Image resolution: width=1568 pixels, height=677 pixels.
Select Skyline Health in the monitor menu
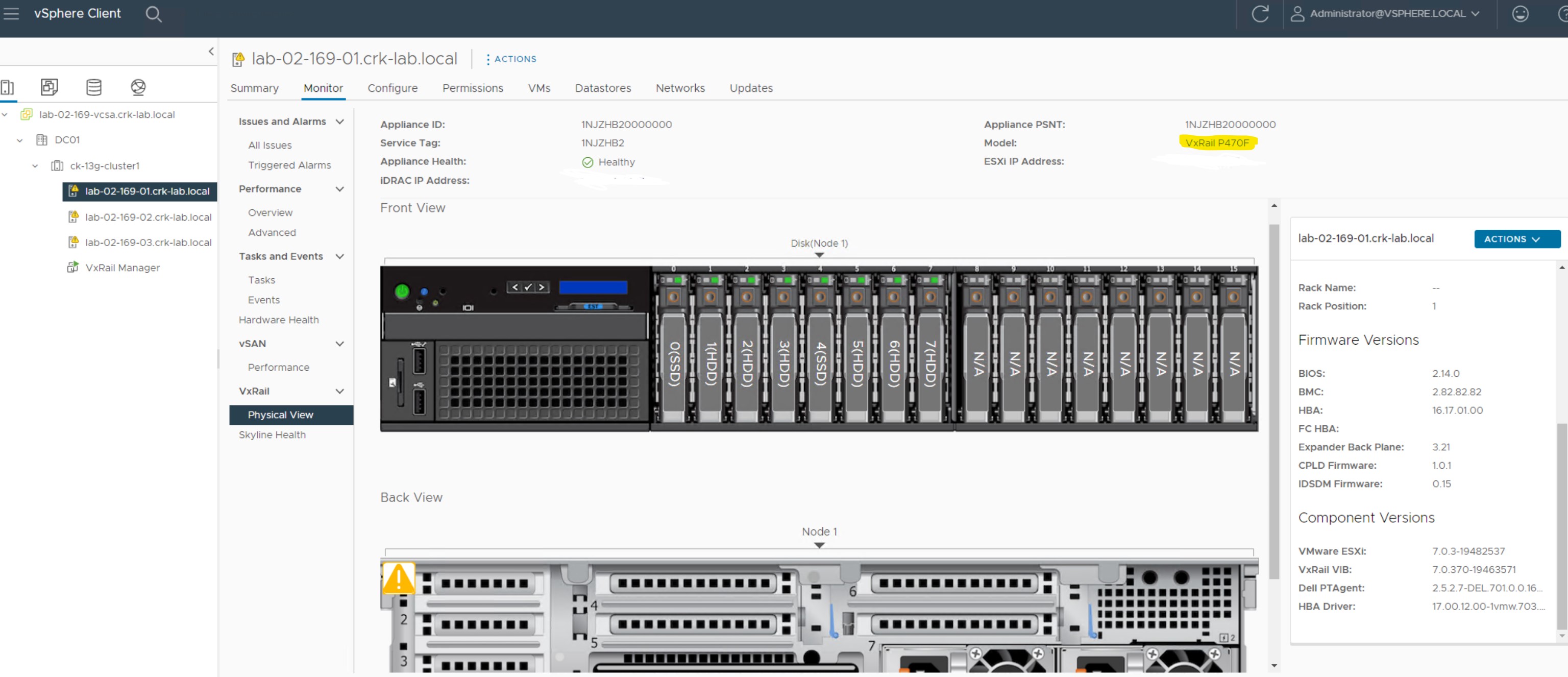(x=272, y=434)
